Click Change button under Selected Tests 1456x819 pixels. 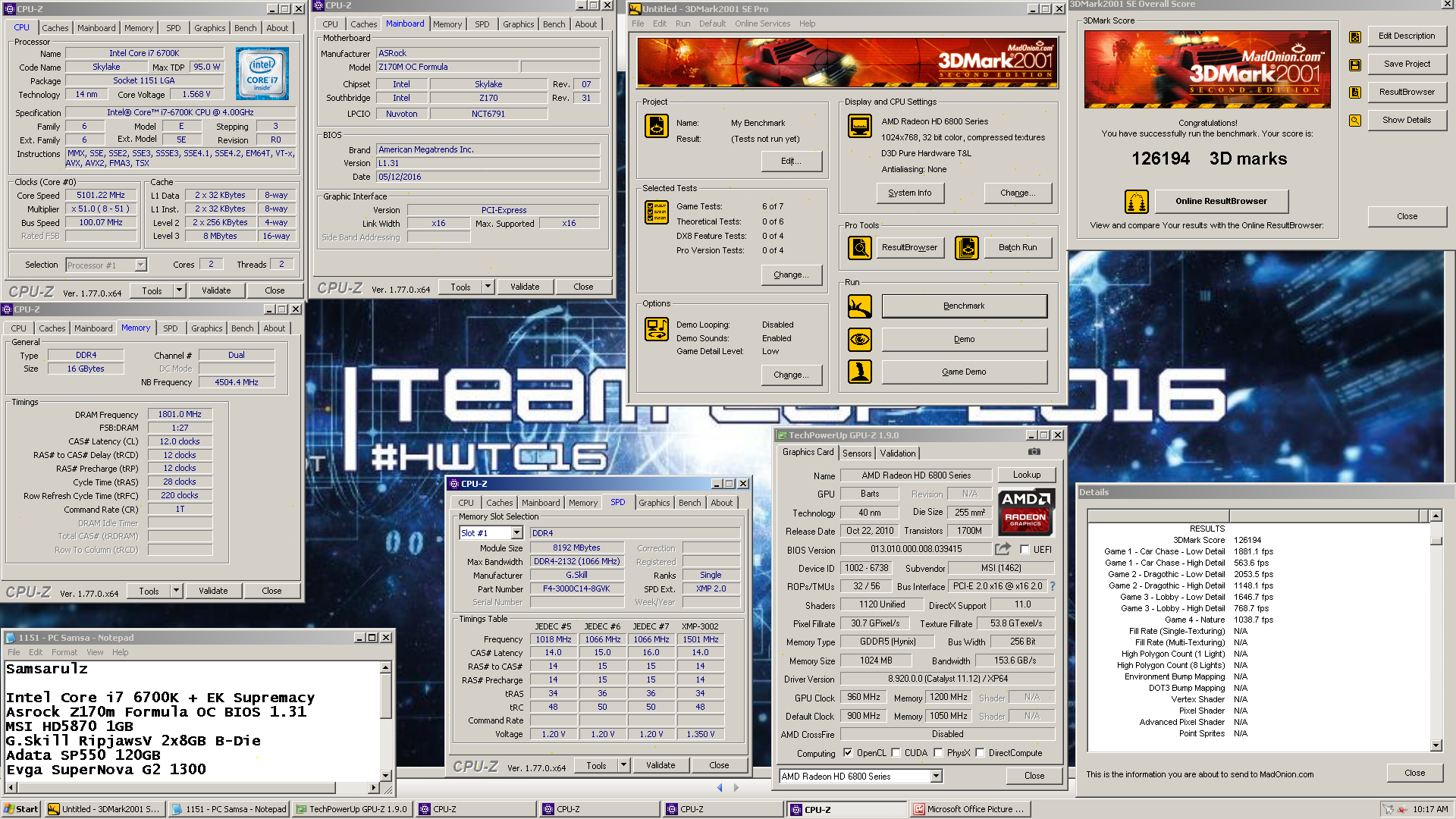click(791, 275)
